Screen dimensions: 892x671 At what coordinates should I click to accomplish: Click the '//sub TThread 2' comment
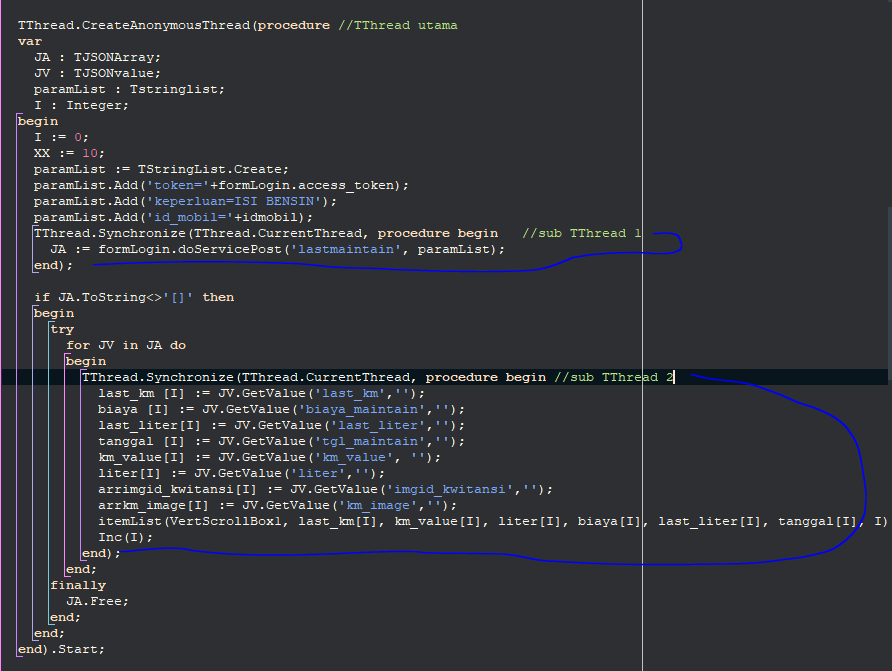pos(614,377)
